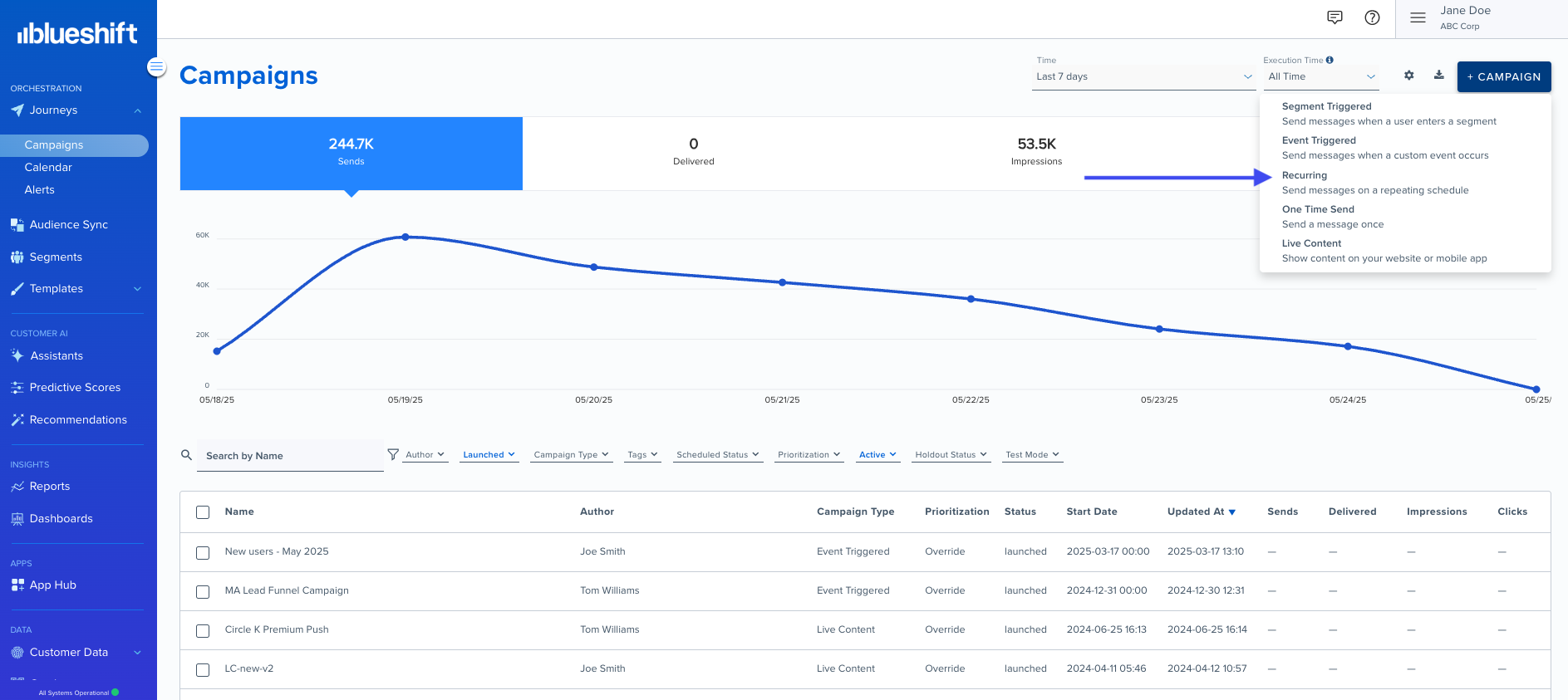This screenshot has height=700, width=1568.
Task: Click the Updated At sort arrow
Action: [x=1231, y=512]
